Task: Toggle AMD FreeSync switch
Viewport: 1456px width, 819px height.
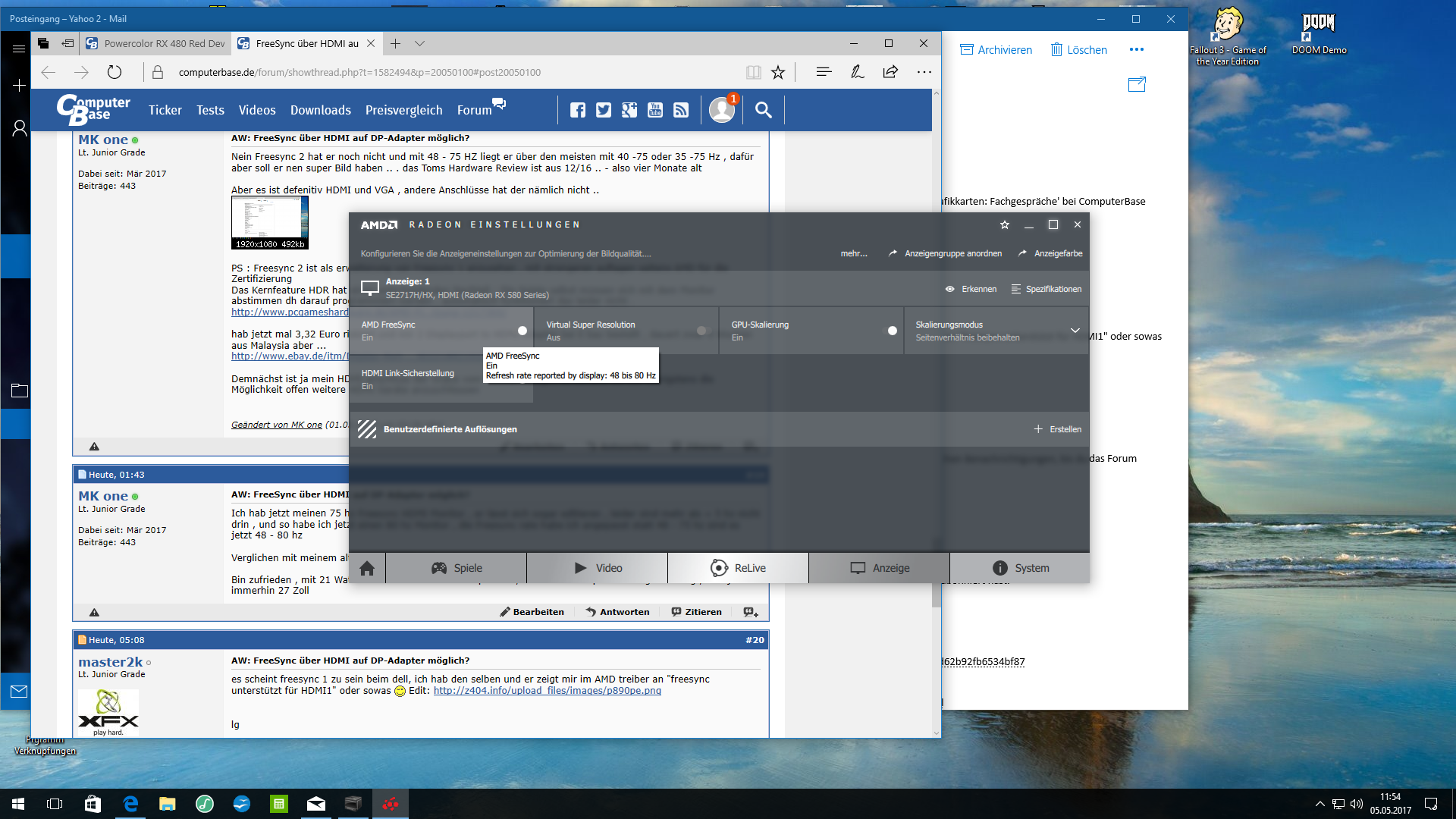Action: tap(522, 331)
